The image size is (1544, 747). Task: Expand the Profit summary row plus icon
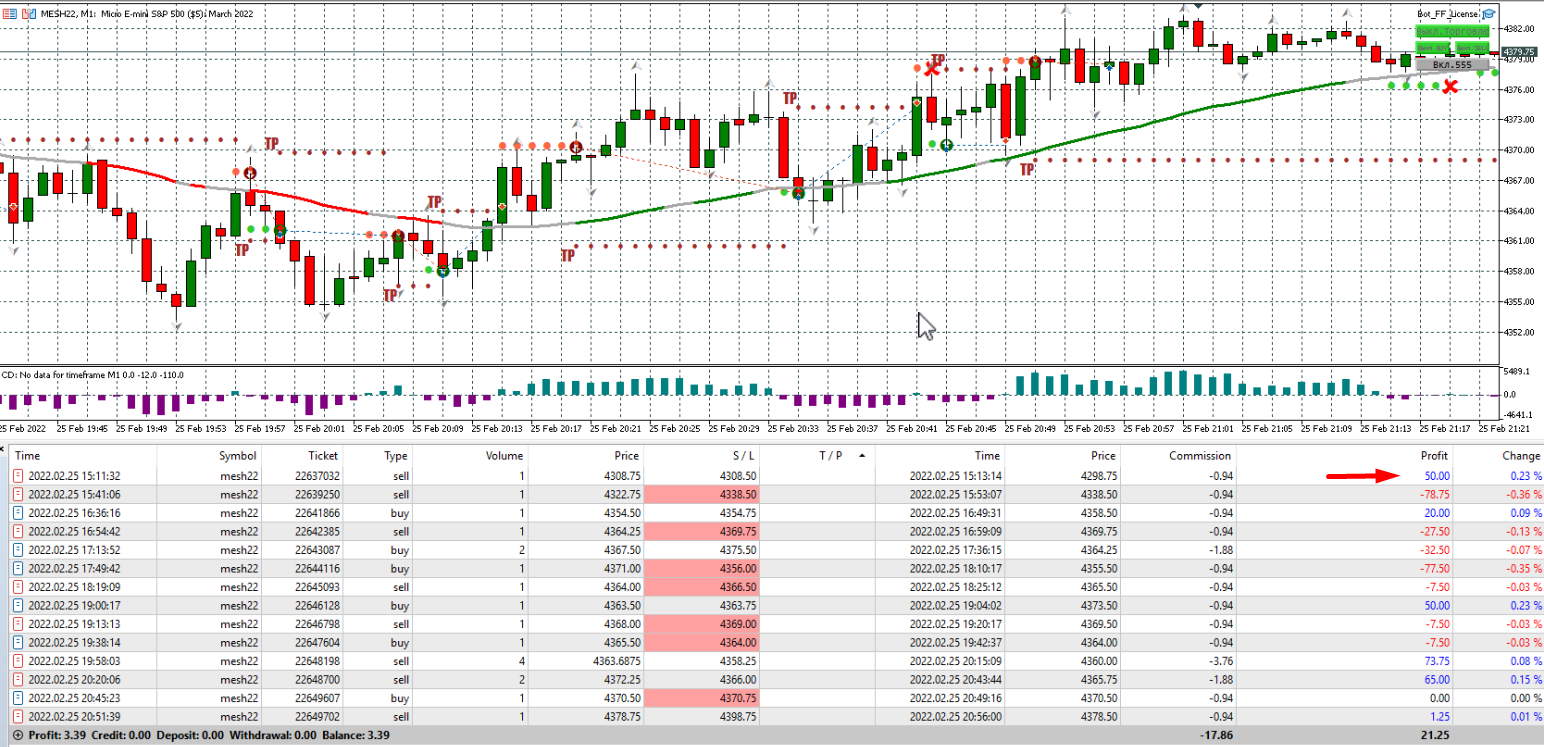(x=18, y=736)
